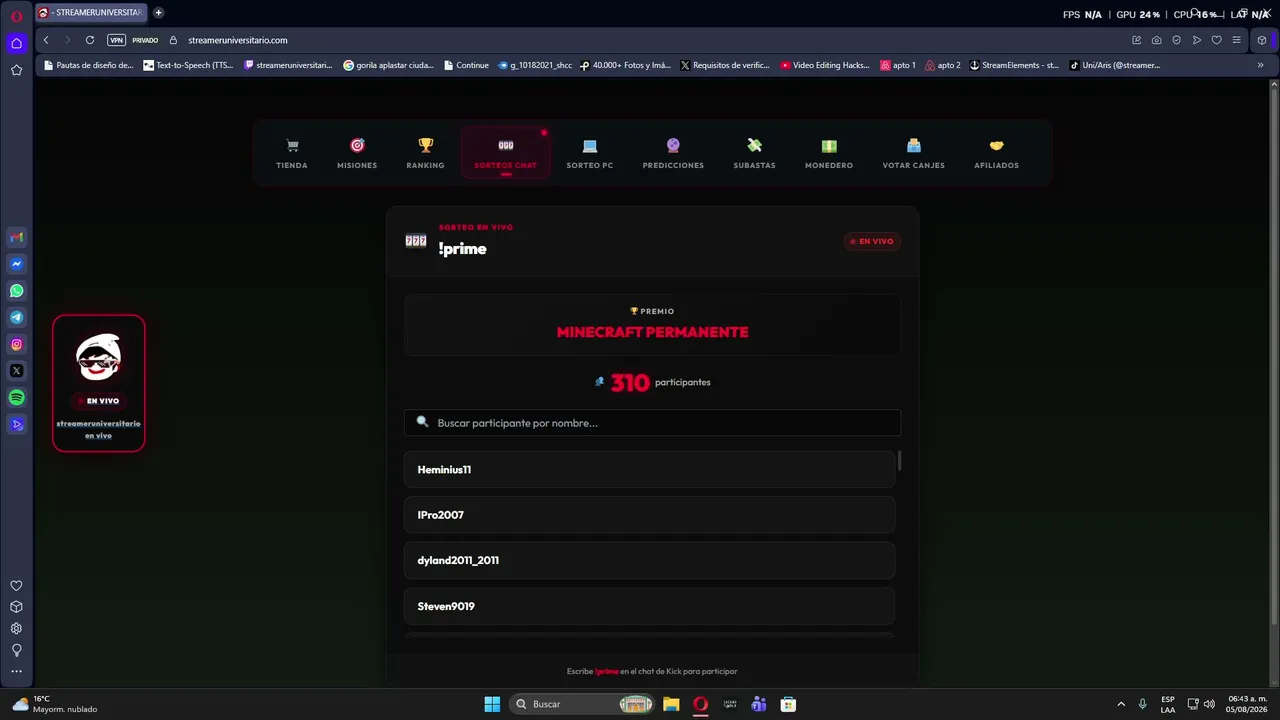
Task: Select participant dyland2011_2011
Action: click(649, 561)
